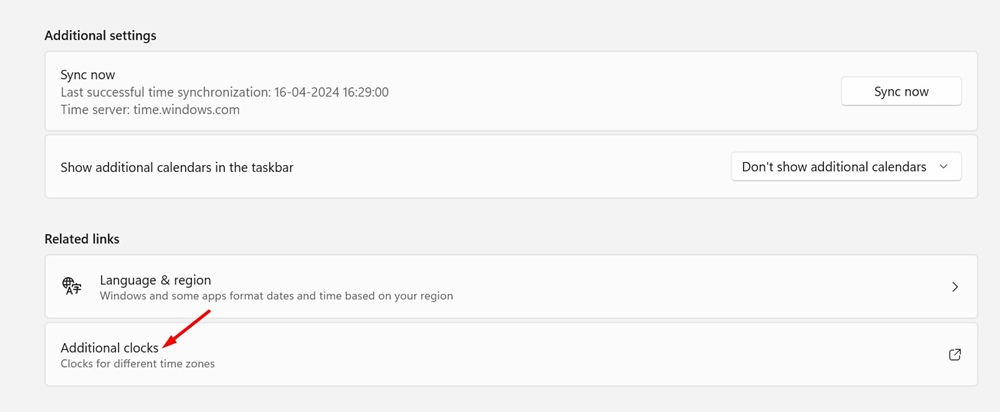Open the additional calendars dropdown
The height and width of the screenshot is (412, 1000).
click(x=846, y=166)
